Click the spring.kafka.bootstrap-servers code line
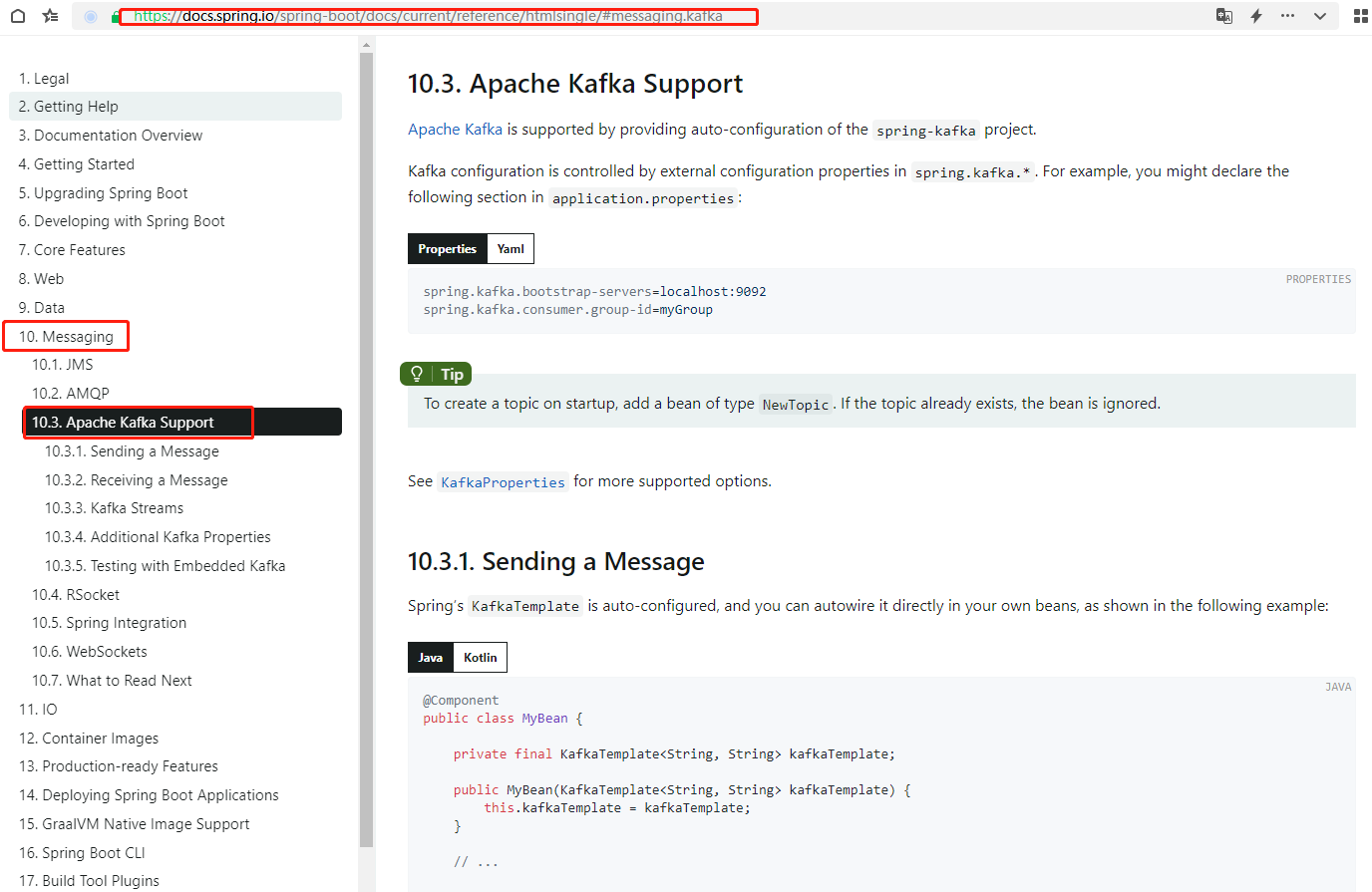The image size is (1372, 892). (595, 292)
